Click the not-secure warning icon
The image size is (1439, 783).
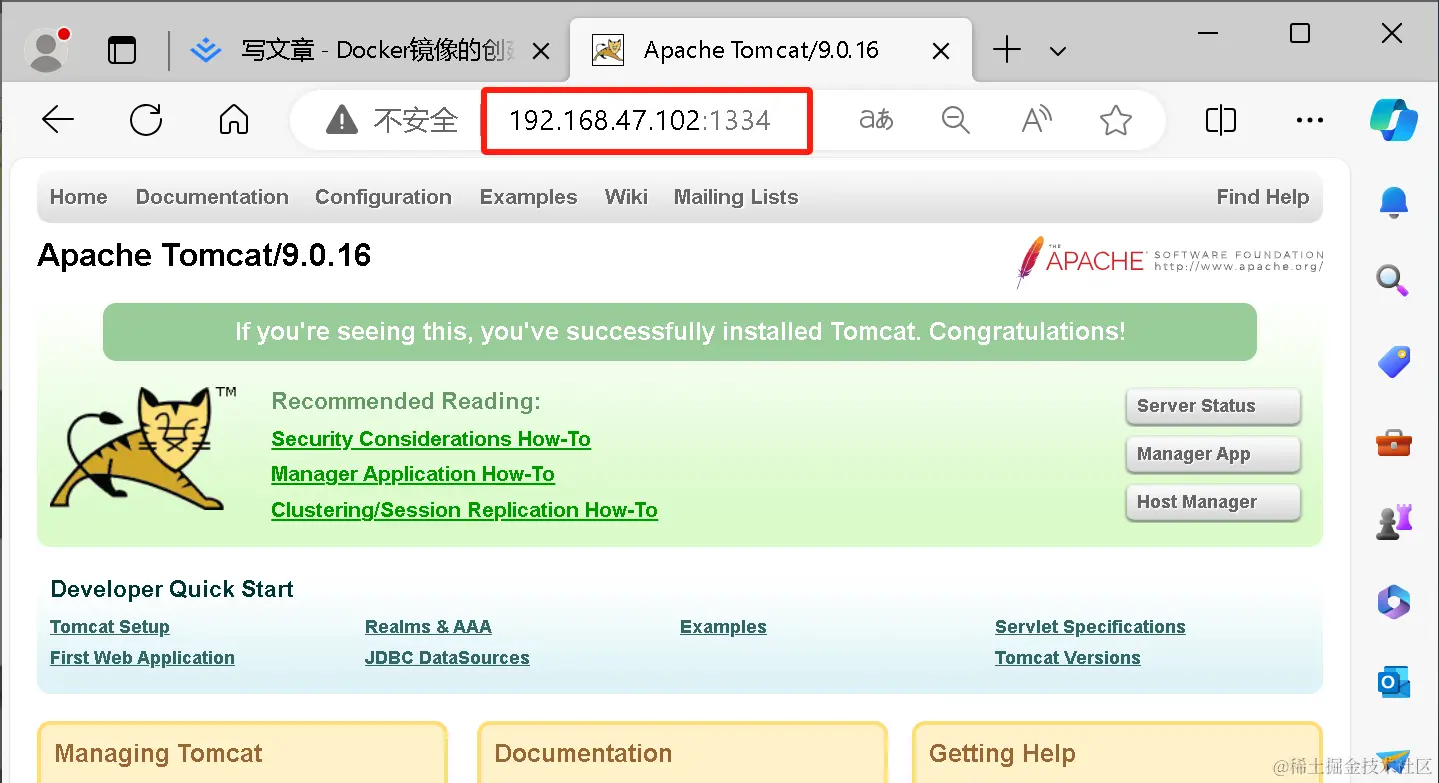coord(342,121)
